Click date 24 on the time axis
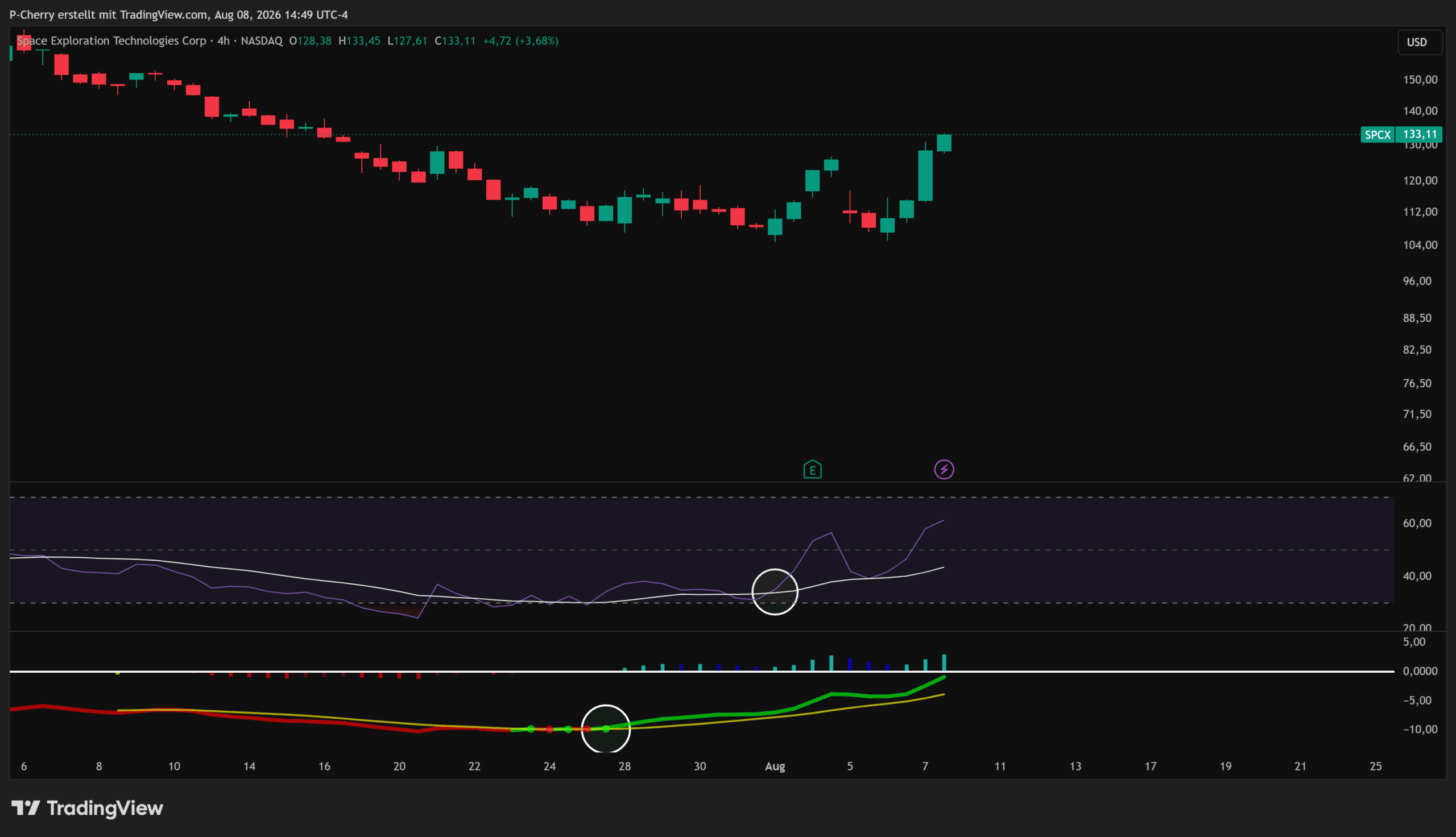 (549, 766)
